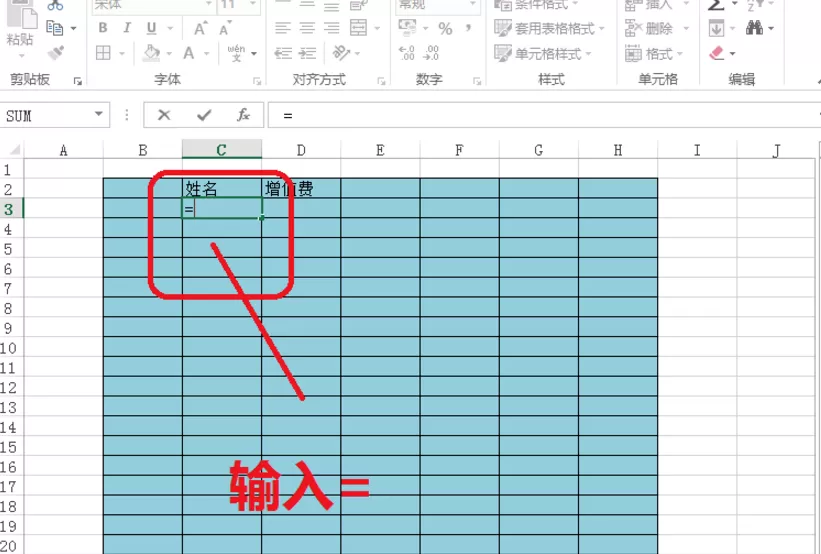Increase the cell indent

click(x=307, y=53)
